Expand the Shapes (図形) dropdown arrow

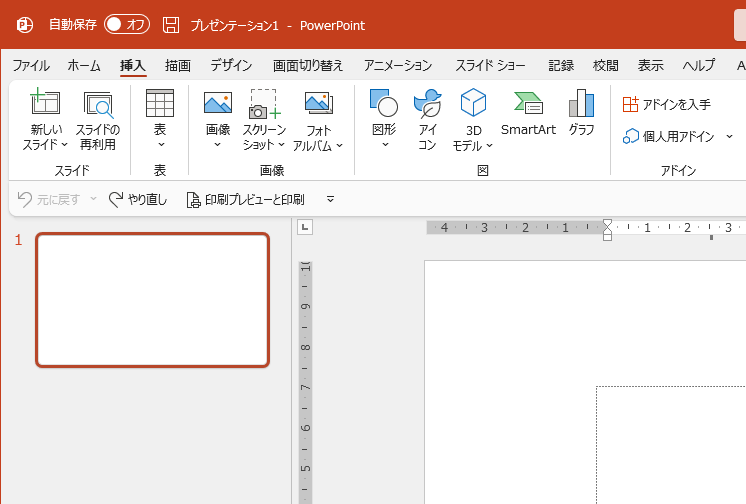pos(385,144)
